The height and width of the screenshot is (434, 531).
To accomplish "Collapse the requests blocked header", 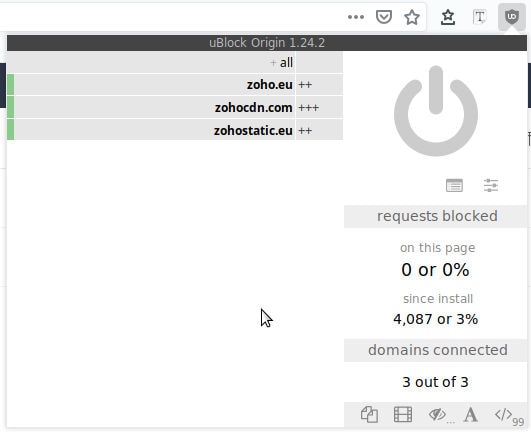I will click(436, 216).
